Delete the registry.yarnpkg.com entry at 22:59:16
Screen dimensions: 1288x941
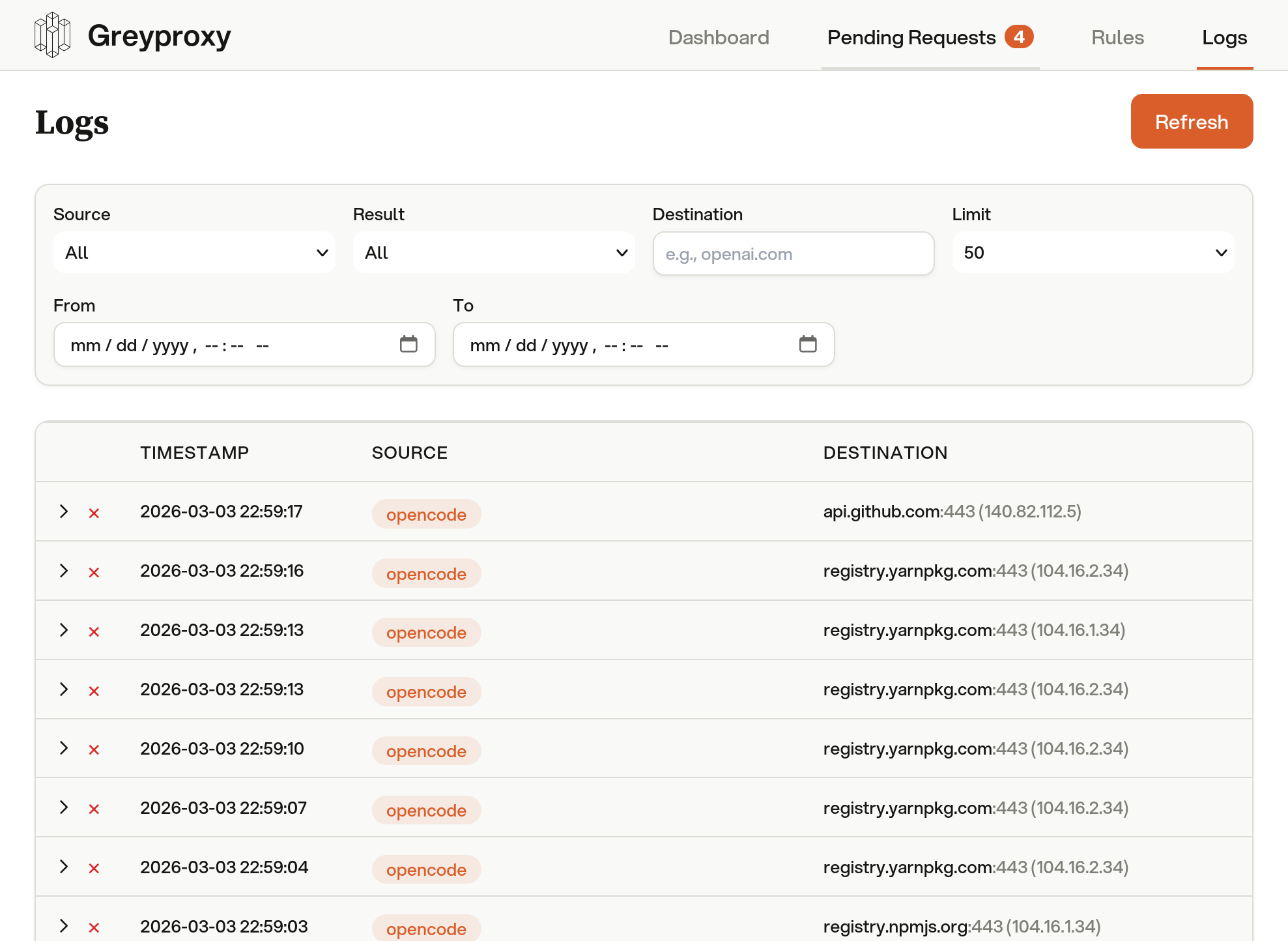pyautogui.click(x=93, y=572)
